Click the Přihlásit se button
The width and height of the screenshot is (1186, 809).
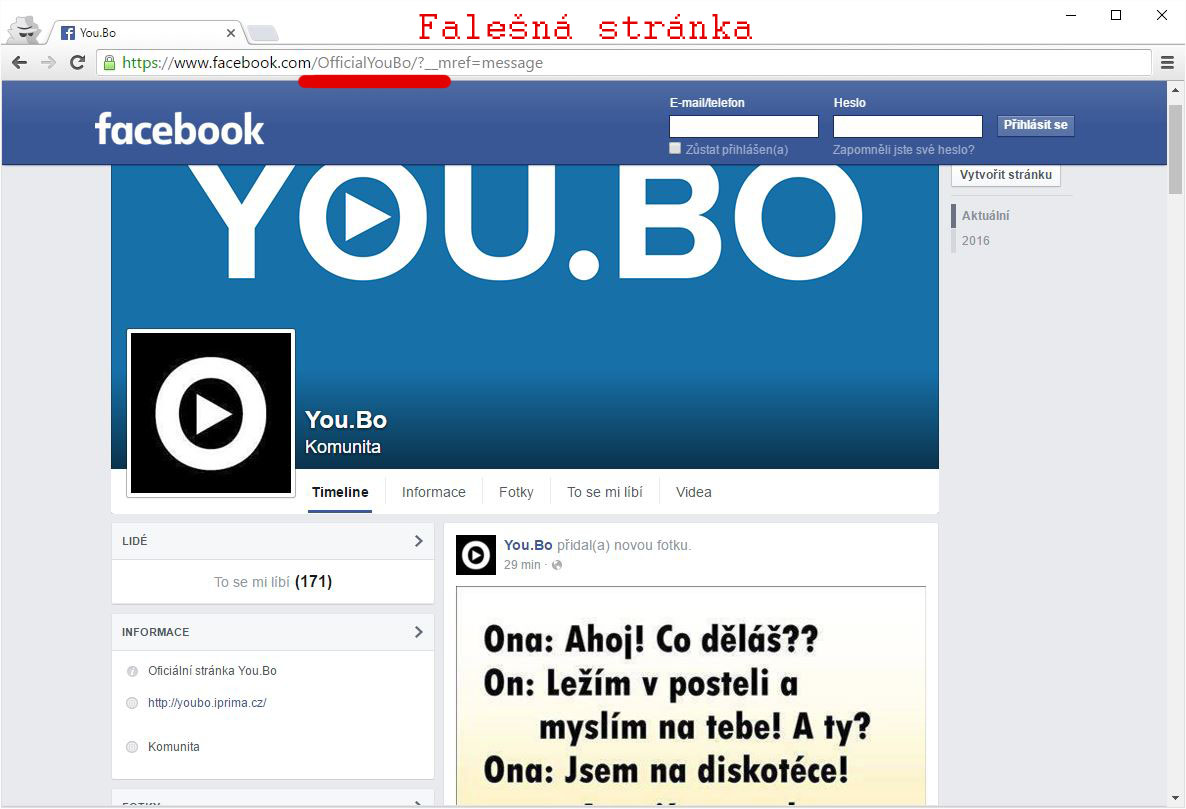[x=1035, y=126]
